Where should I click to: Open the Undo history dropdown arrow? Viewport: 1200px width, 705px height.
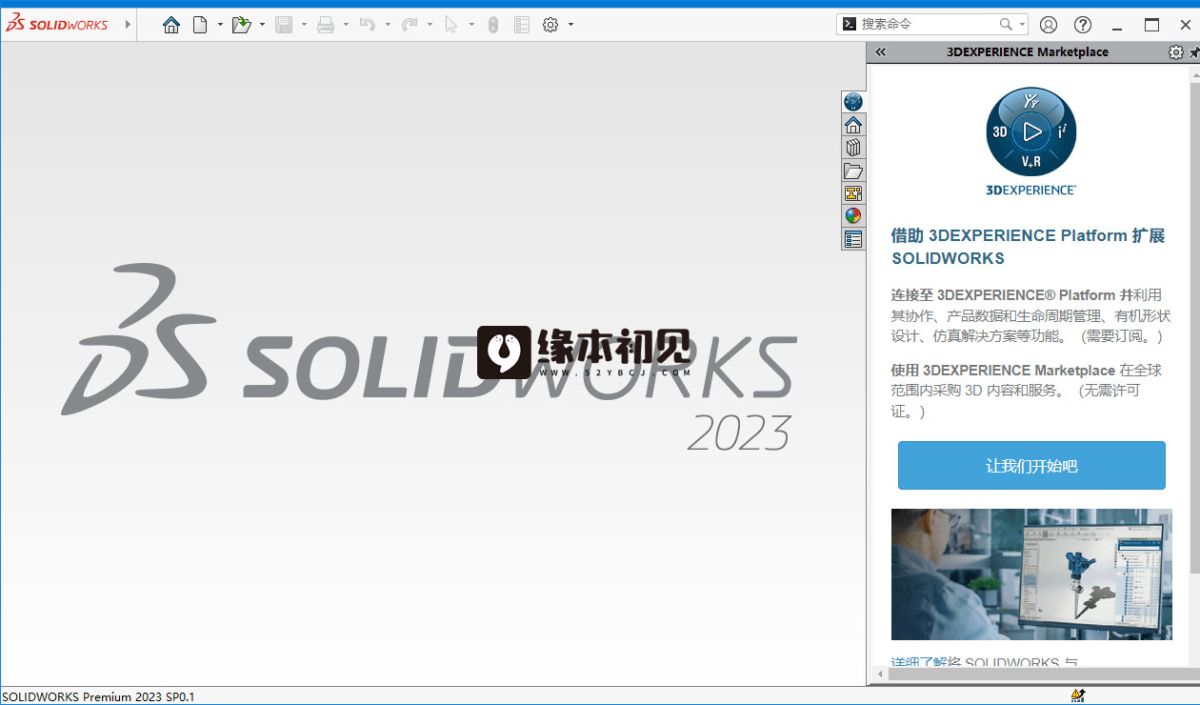[x=388, y=25]
